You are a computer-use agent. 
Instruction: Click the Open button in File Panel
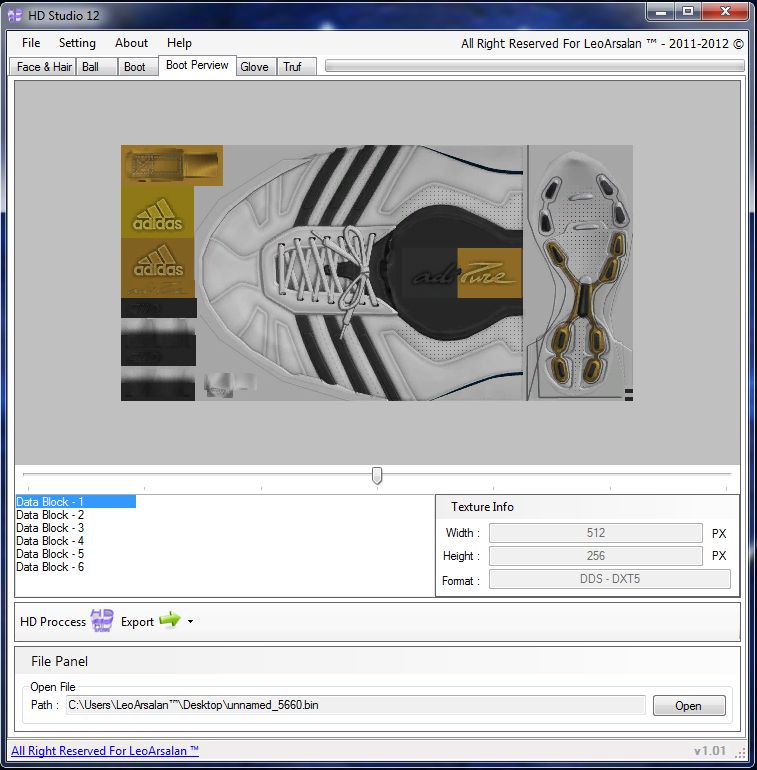(688, 705)
